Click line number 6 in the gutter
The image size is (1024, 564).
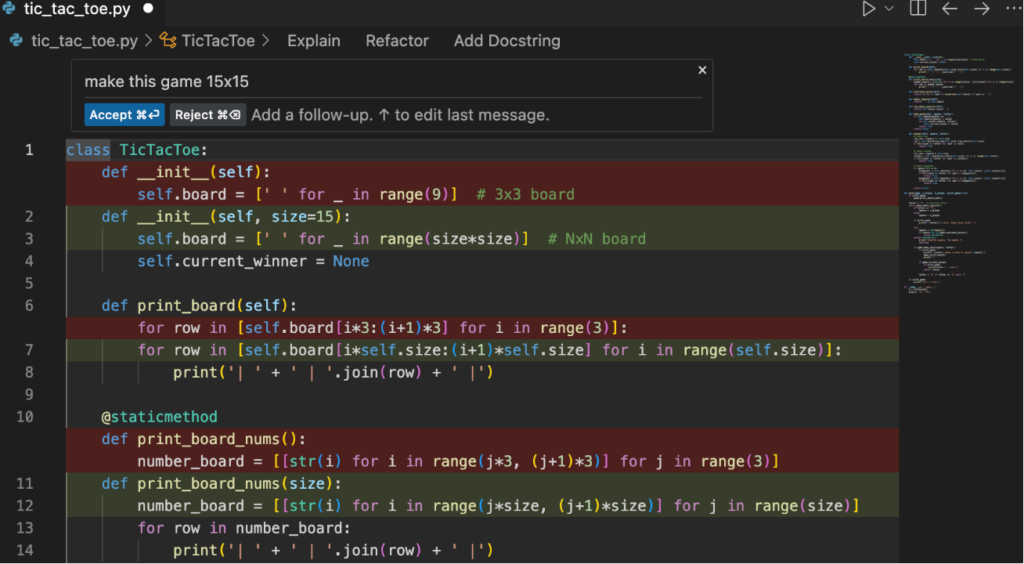(x=29, y=306)
